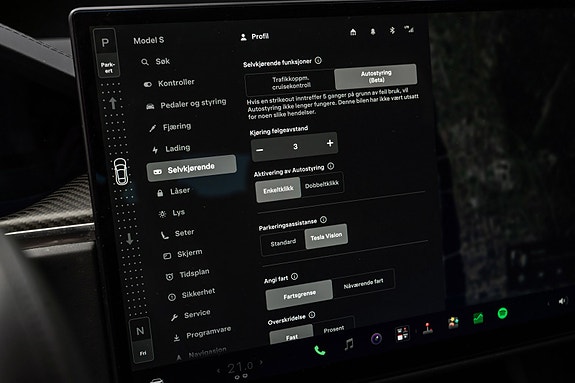This screenshot has height=383, width=575.
Task: Open the Kontroller menu
Action: click(x=169, y=83)
